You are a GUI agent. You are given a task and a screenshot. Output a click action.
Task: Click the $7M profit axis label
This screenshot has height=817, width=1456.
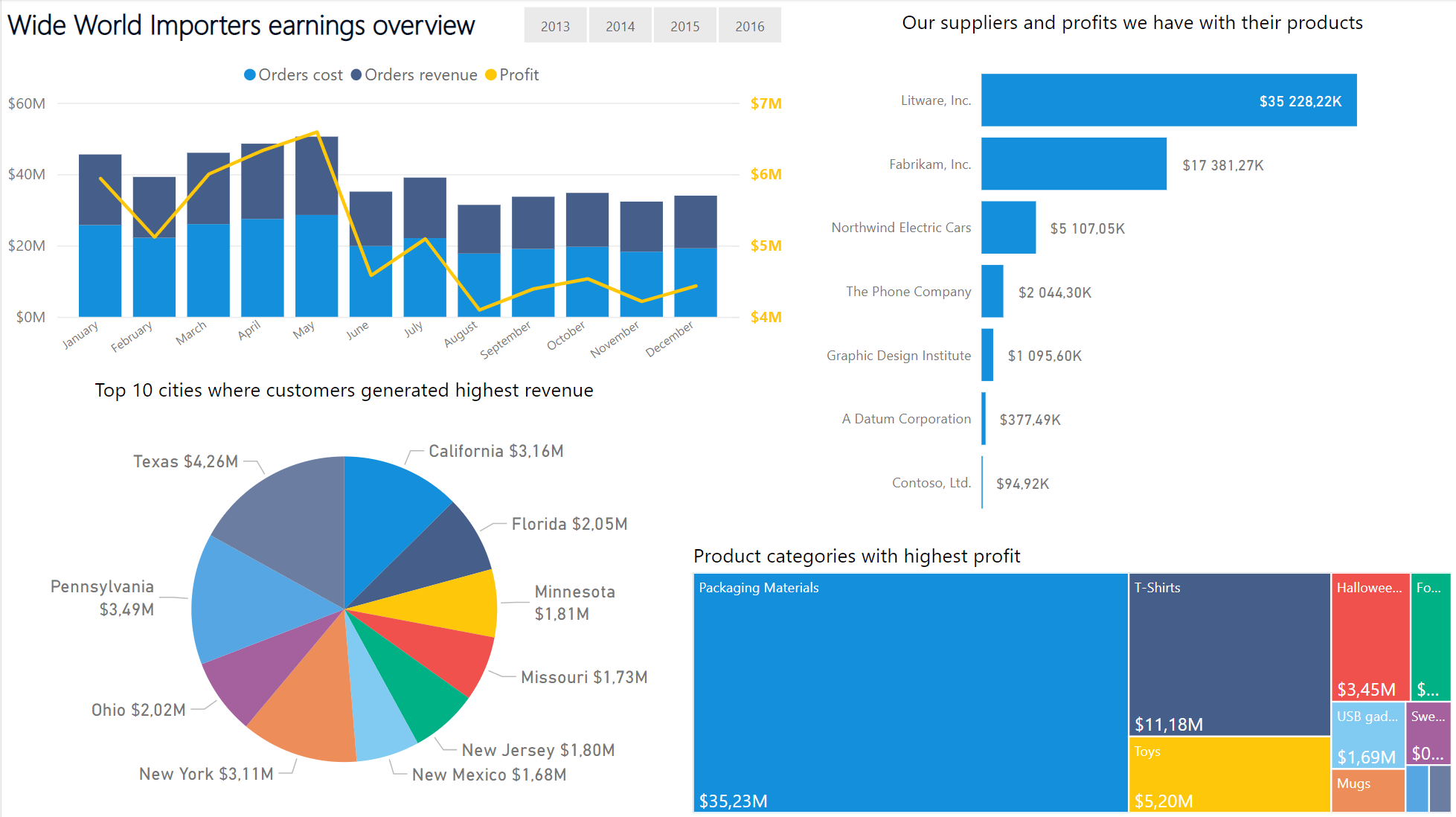pyautogui.click(x=766, y=103)
